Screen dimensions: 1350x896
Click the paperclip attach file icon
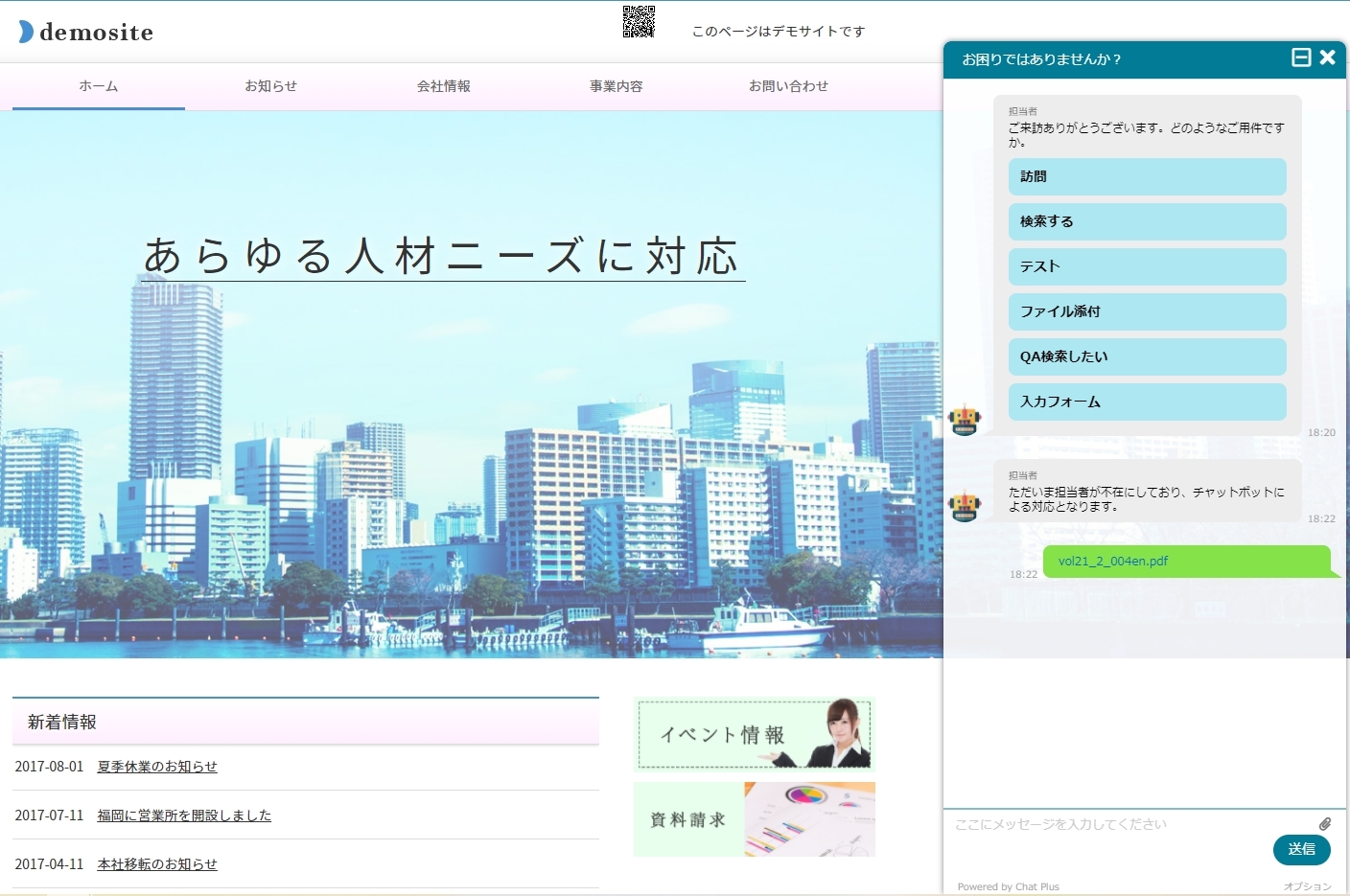(1324, 824)
